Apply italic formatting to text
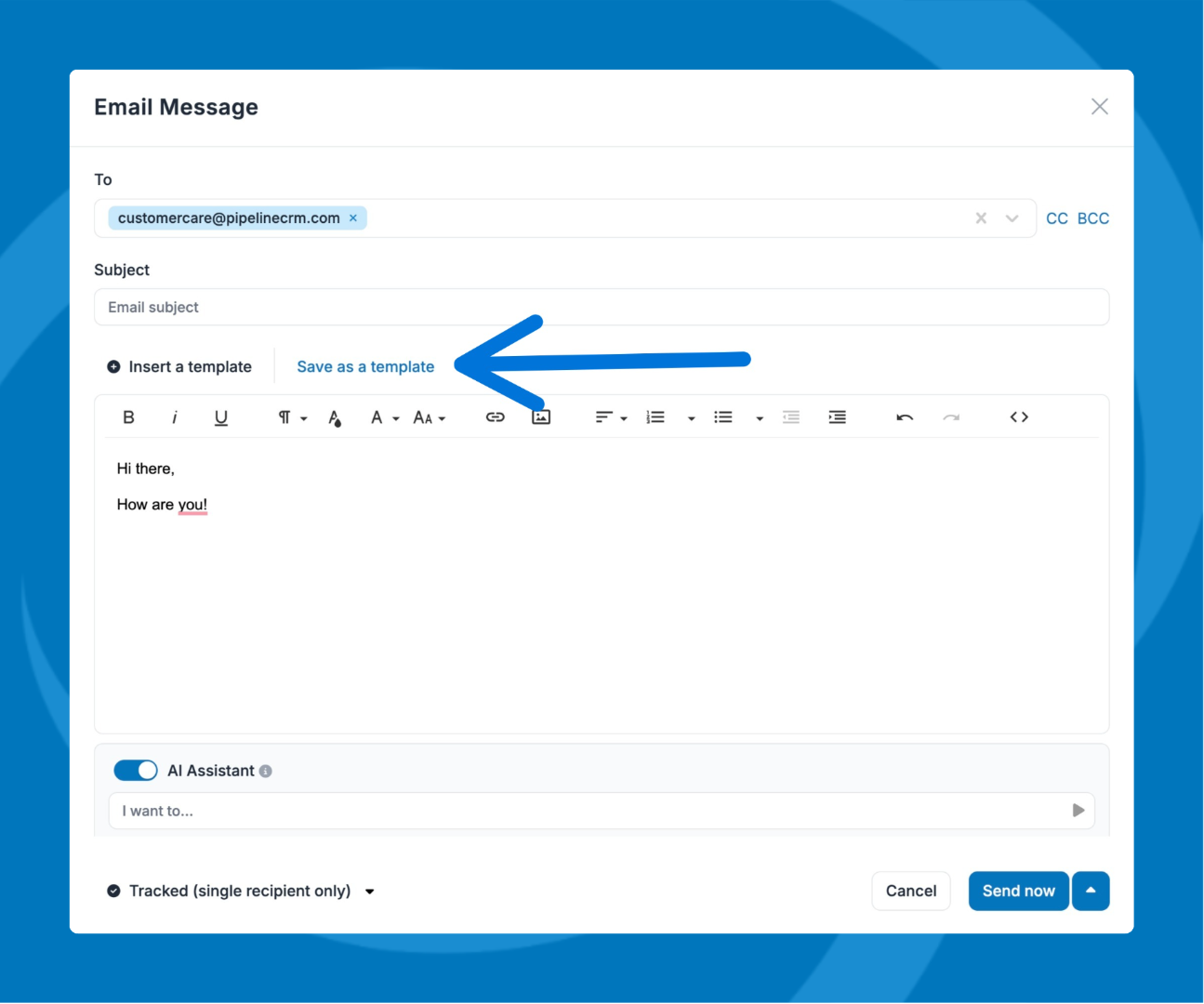The image size is (1204, 1004). tap(174, 417)
